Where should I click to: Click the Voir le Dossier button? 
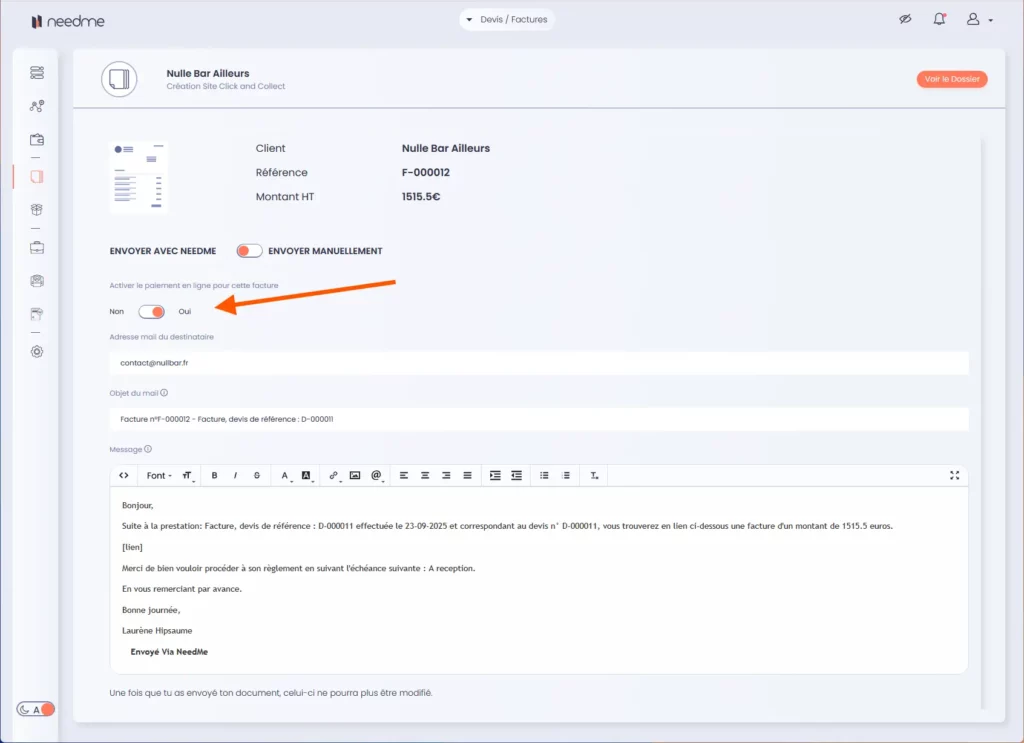951,79
